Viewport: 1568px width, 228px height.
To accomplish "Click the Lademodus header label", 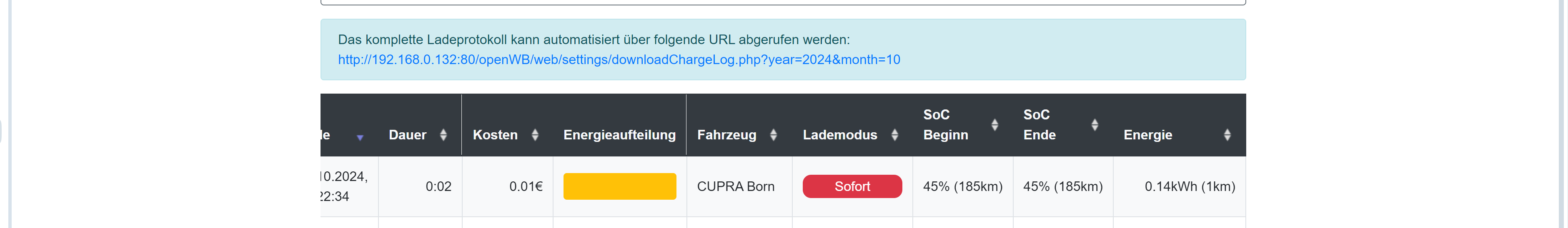I will coord(839,135).
